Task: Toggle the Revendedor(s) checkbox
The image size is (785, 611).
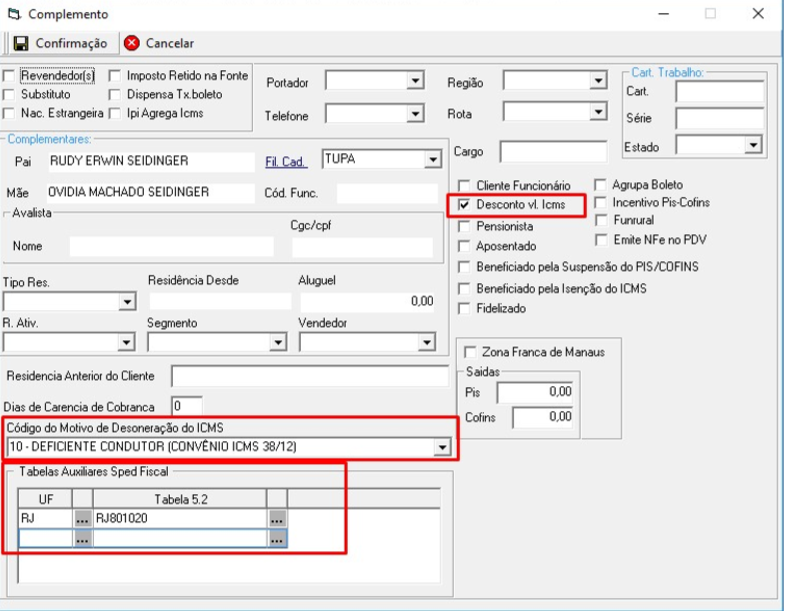Action: click(x=9, y=76)
